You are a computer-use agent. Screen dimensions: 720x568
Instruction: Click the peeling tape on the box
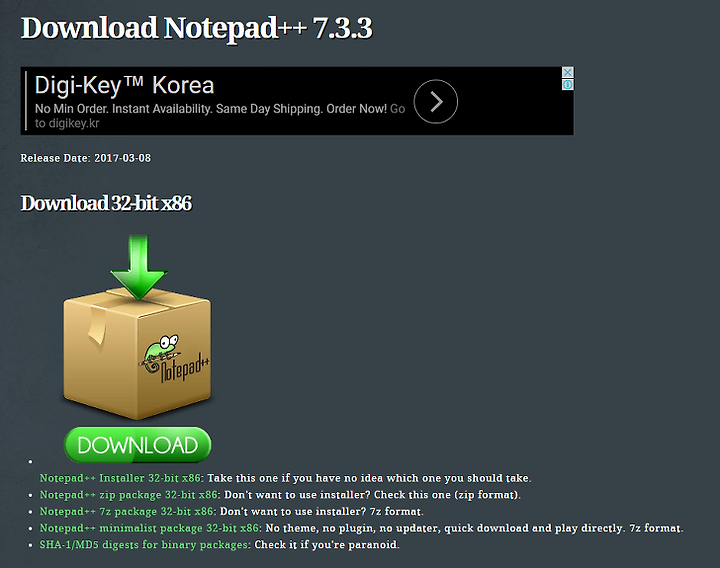pos(97,325)
